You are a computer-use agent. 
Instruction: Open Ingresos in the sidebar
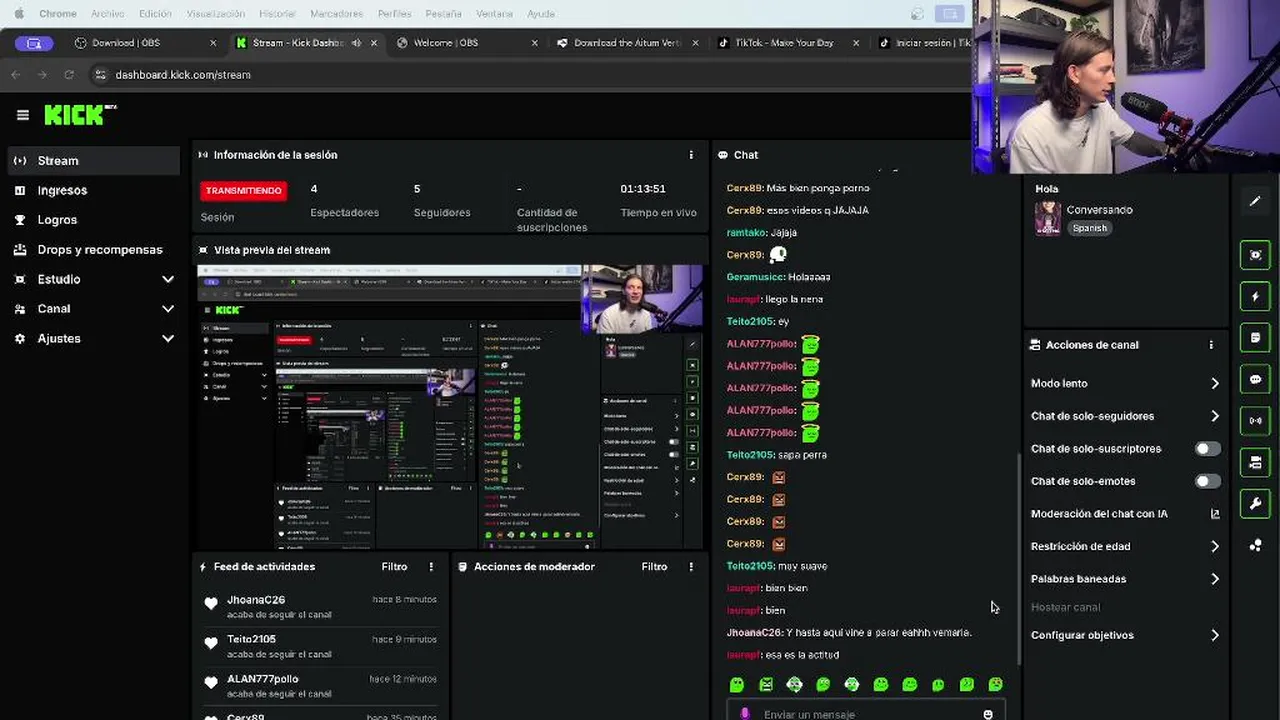[x=92, y=190]
